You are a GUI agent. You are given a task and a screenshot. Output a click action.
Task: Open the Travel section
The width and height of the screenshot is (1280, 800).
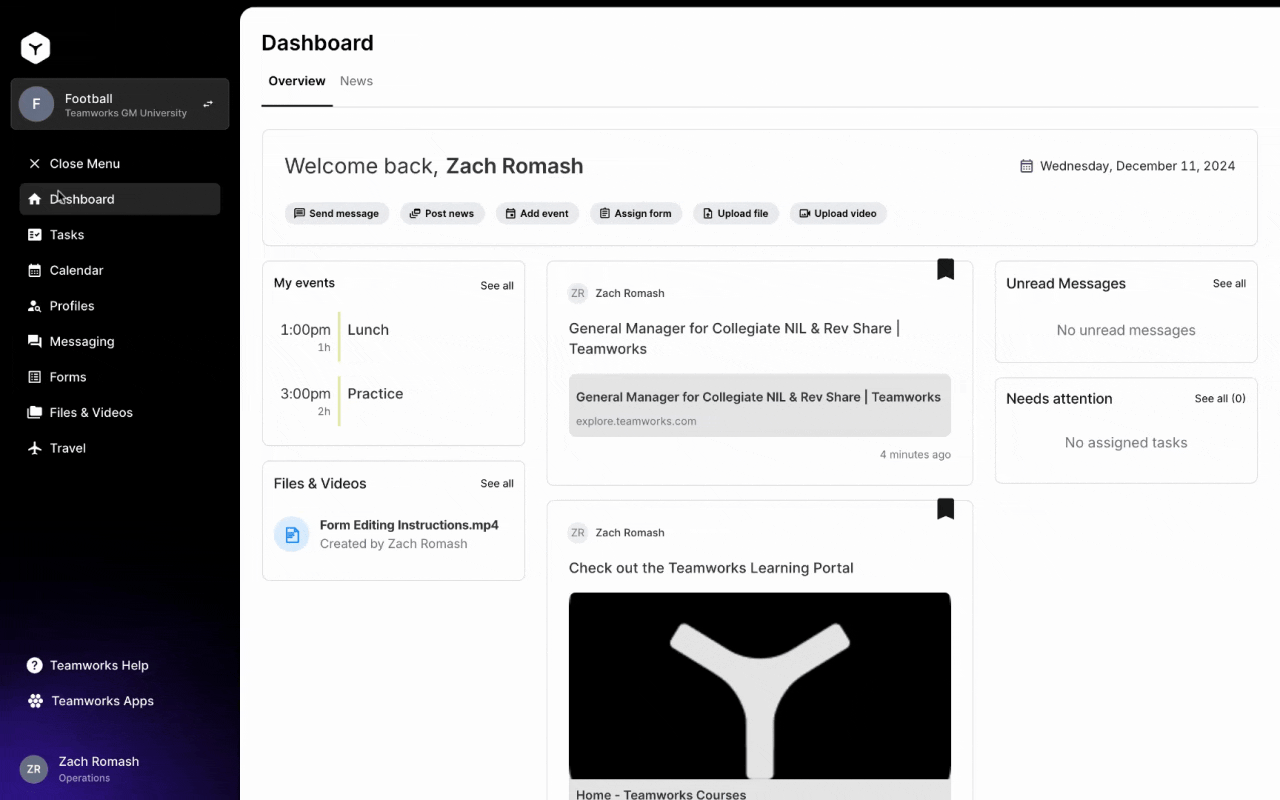click(x=67, y=448)
